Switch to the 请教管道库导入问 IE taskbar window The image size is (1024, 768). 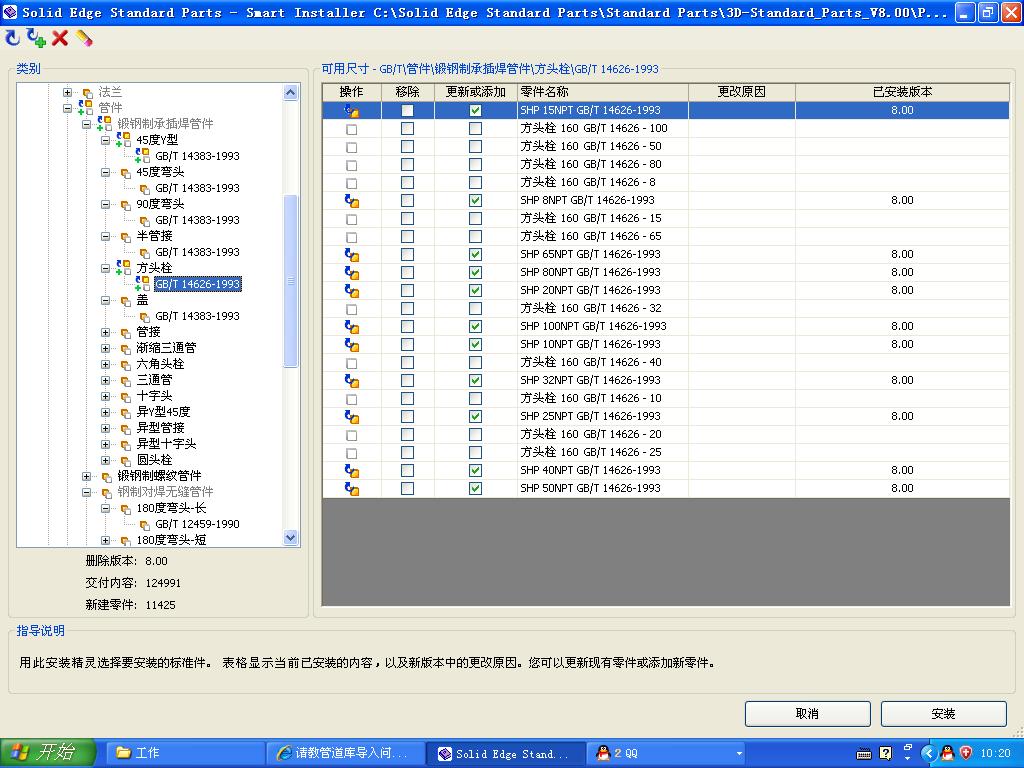[345, 753]
